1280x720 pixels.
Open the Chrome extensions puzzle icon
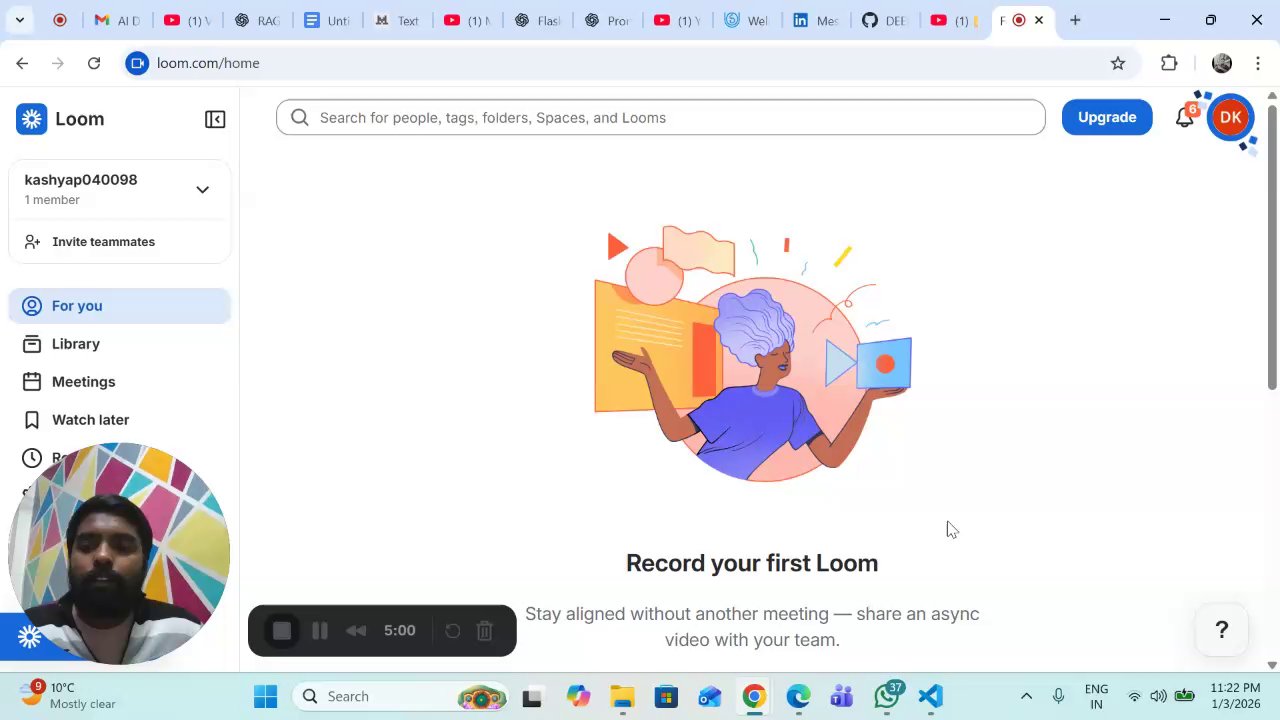1169,63
